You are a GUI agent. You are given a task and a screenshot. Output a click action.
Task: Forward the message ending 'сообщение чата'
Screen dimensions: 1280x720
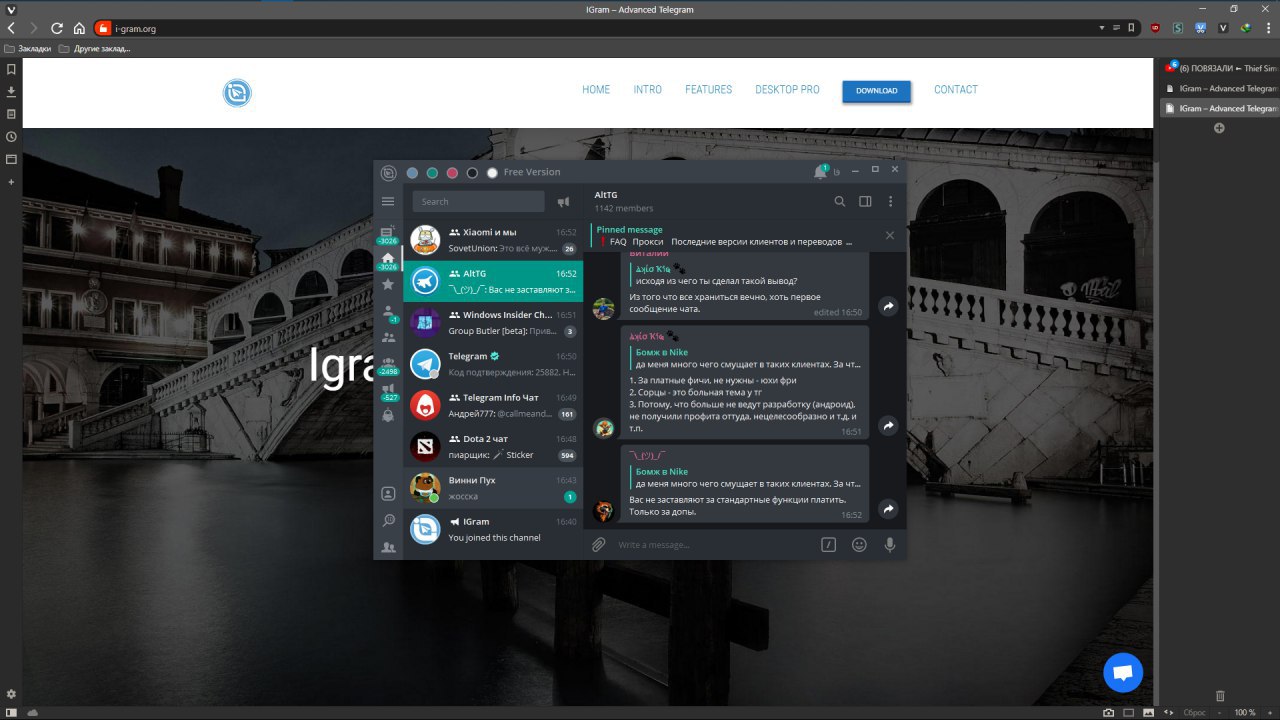pyautogui.click(x=887, y=306)
